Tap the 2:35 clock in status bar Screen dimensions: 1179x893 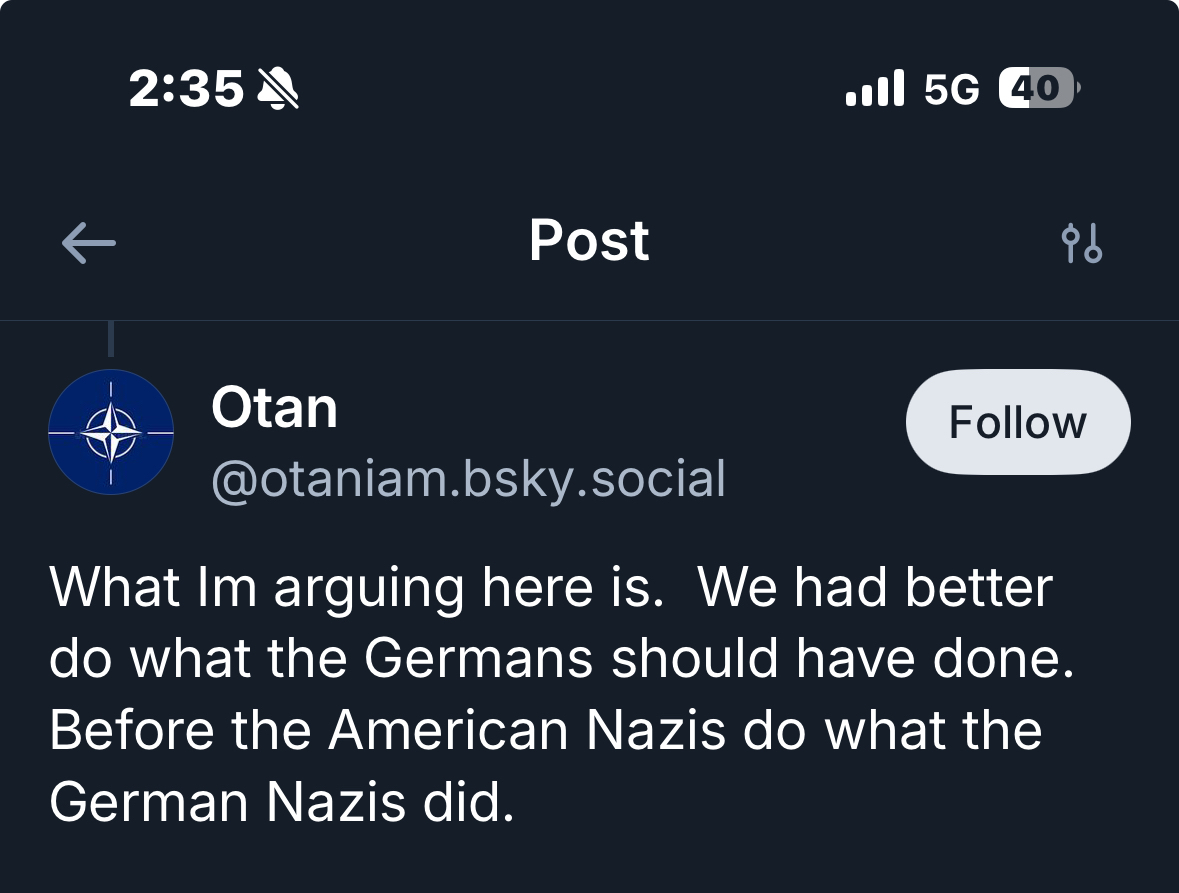click(x=186, y=90)
